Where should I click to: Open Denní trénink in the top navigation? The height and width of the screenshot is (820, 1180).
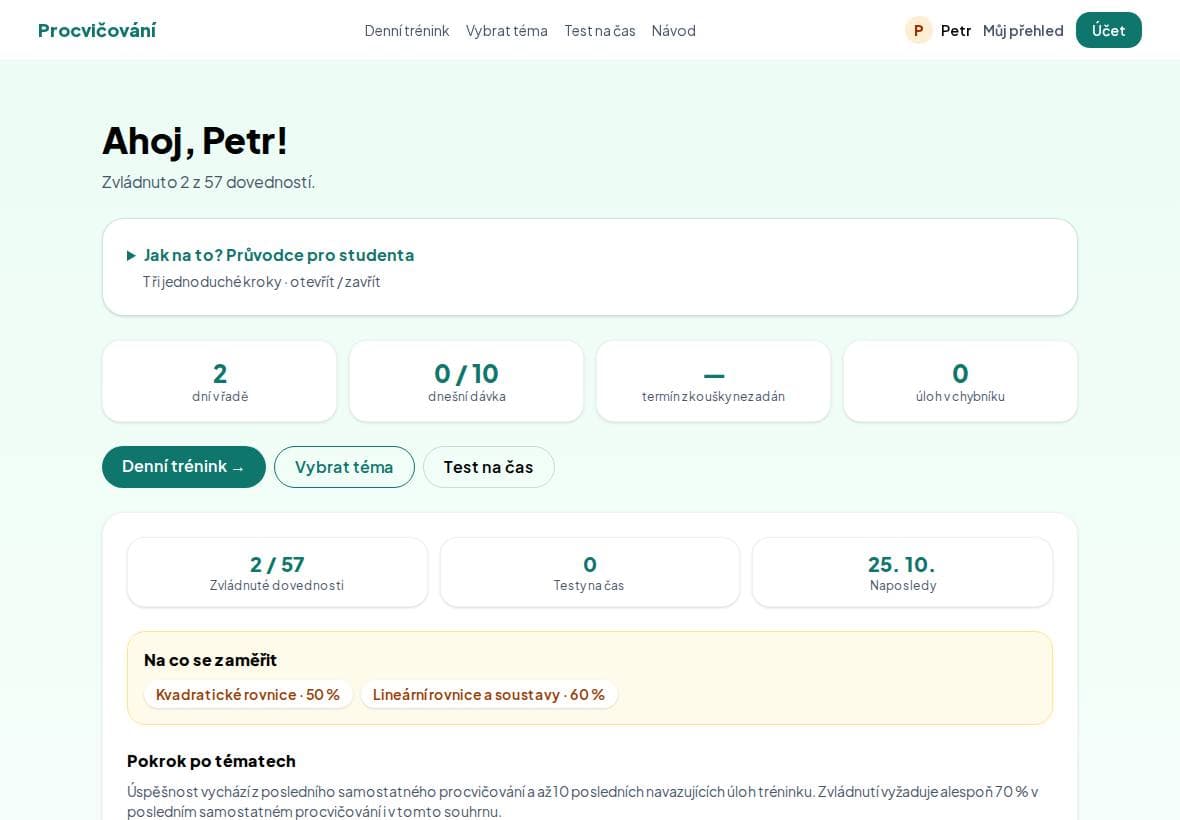point(406,31)
